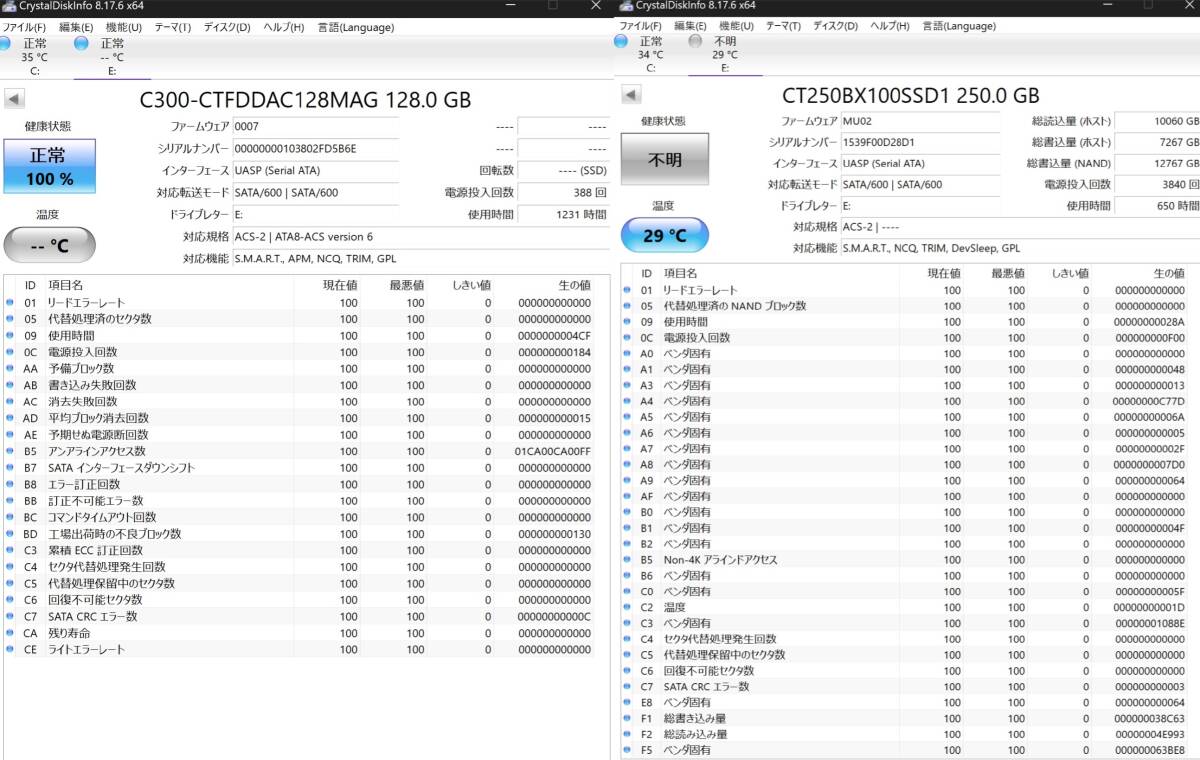Click the previous-disk arrow beside CT250BX100SSD1 title
This screenshot has height=760, width=1200.
pos(631,94)
